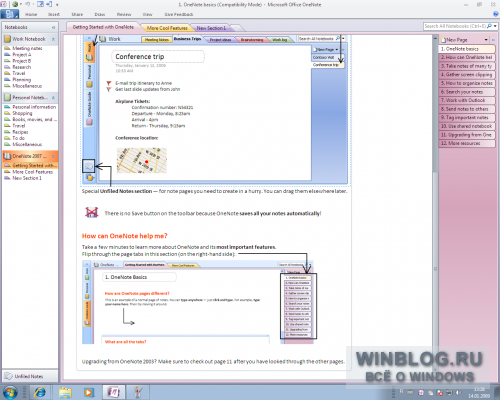Screen dimensions: 500x400
Task: Open the Draw ribbon tab
Action: 100,14
